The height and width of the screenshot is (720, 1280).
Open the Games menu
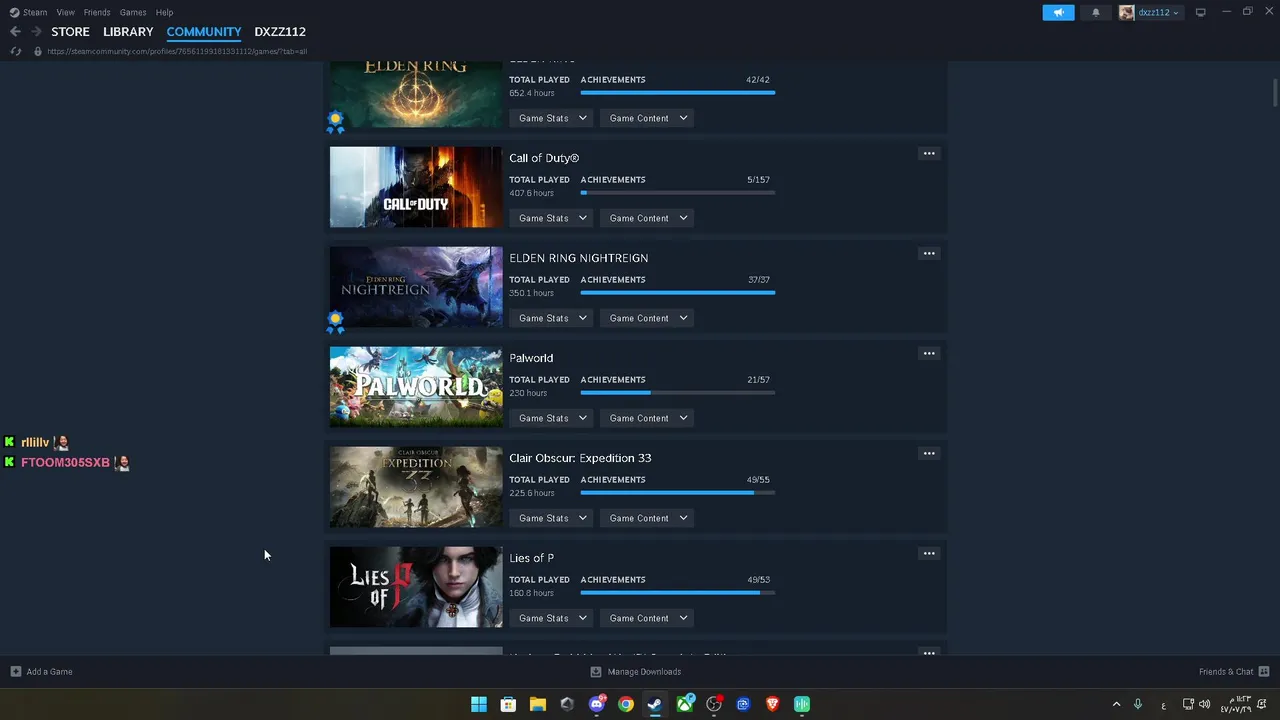coord(133,12)
